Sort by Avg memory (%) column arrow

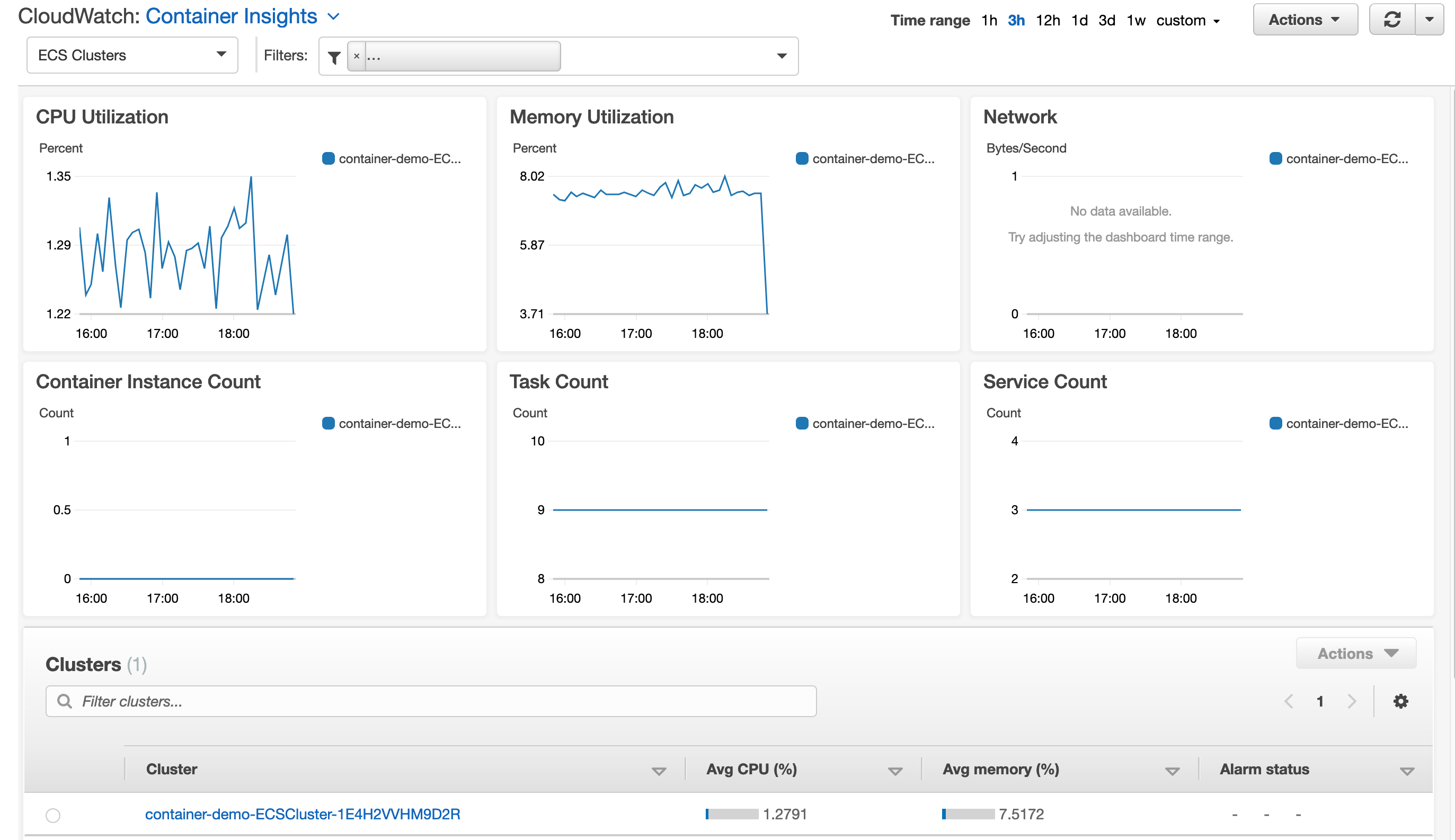1172,771
